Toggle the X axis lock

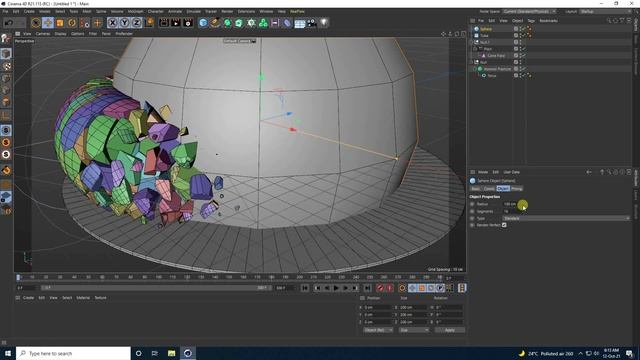click(113, 23)
